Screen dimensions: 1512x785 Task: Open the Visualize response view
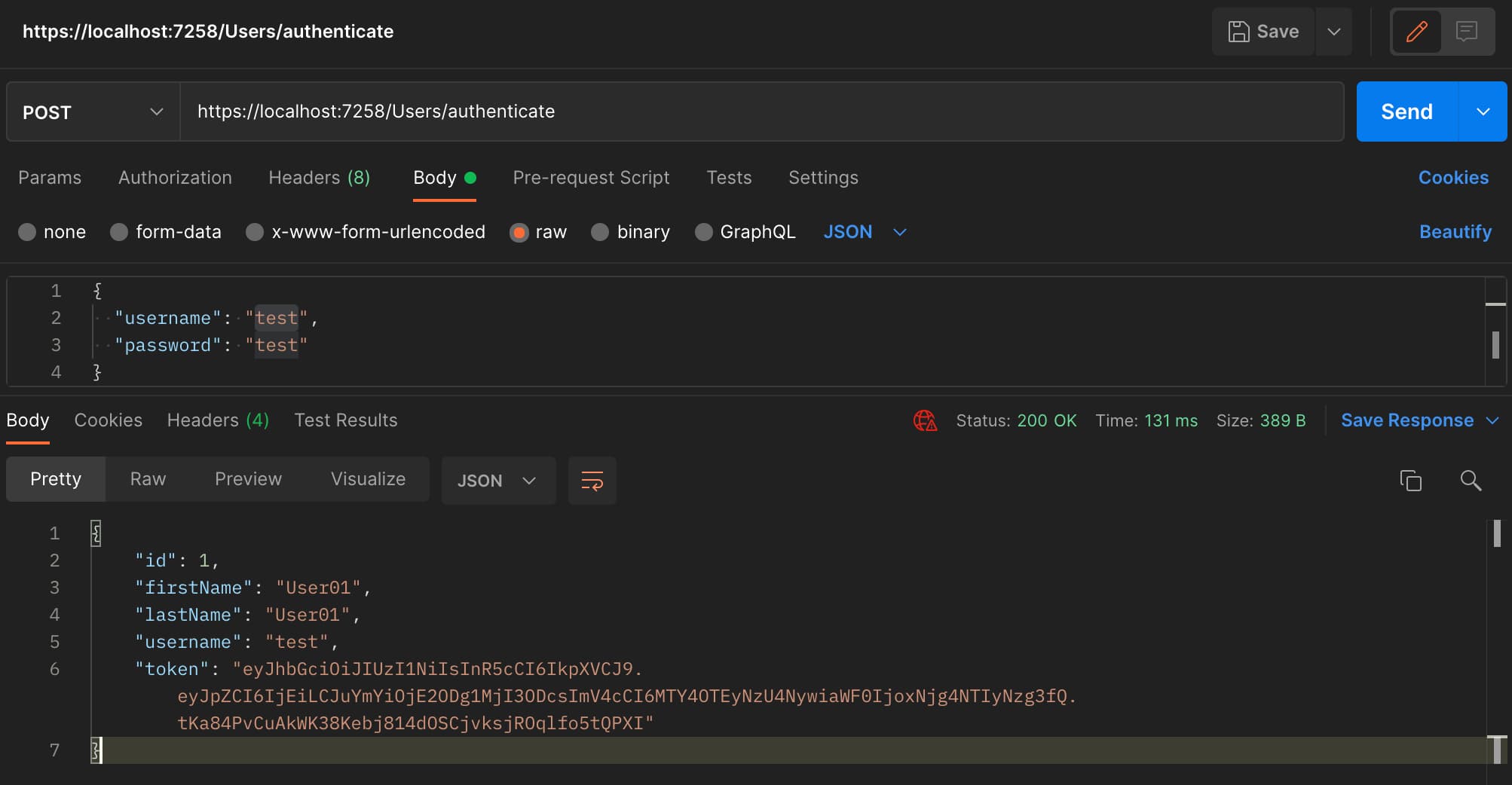click(368, 479)
